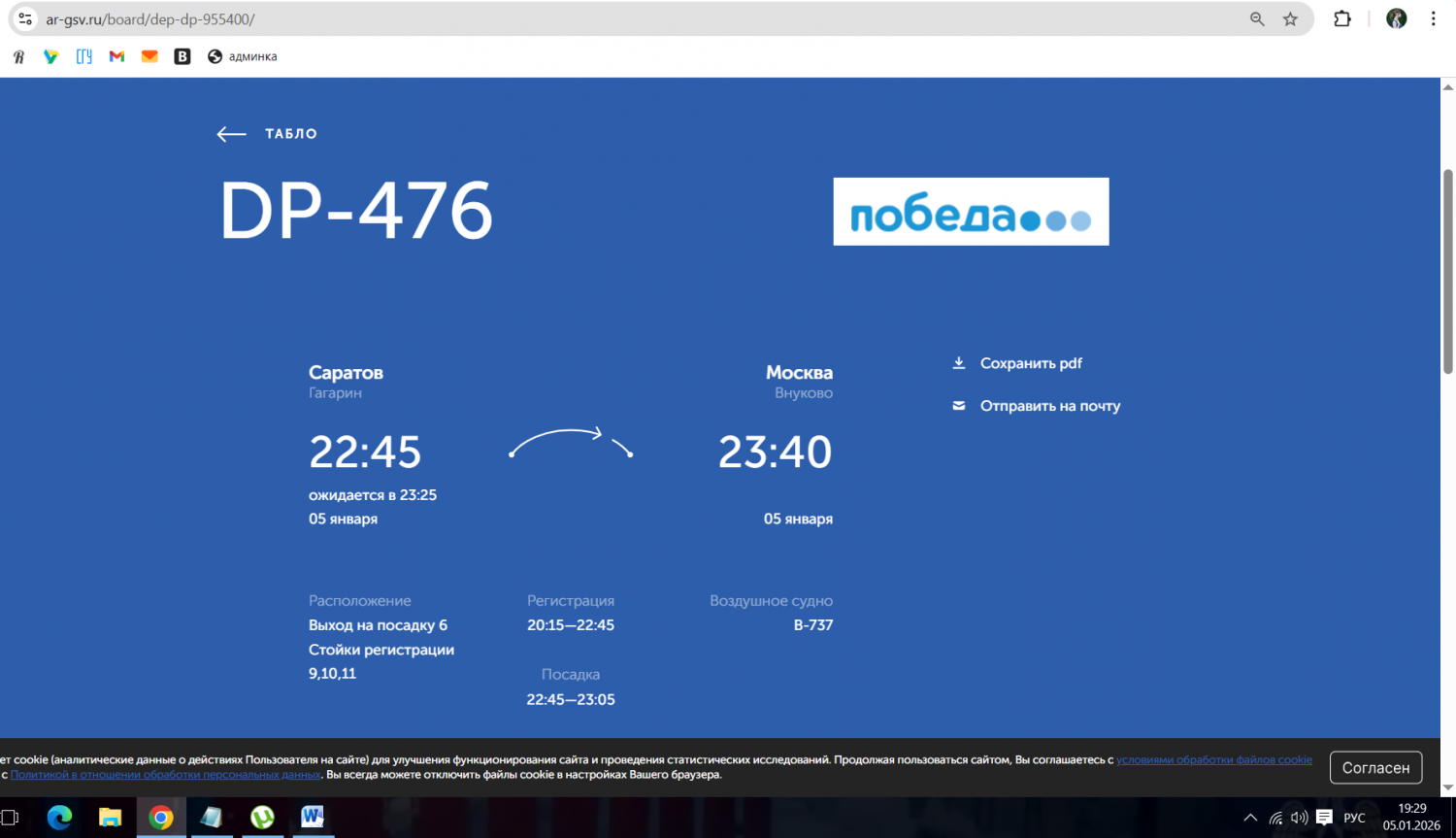This screenshot has width=1456, height=838.
Task: View site information icon in address bar
Action: (x=25, y=19)
